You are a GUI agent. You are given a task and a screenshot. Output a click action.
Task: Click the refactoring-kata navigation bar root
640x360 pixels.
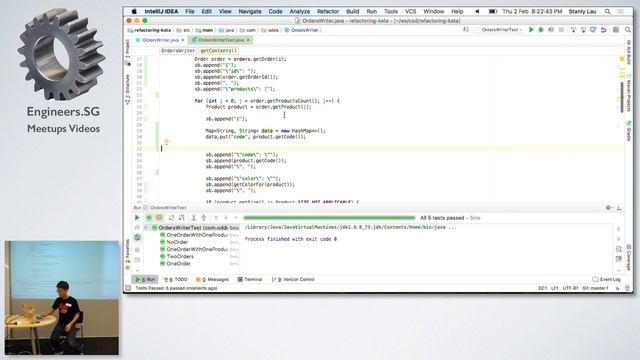150,30
